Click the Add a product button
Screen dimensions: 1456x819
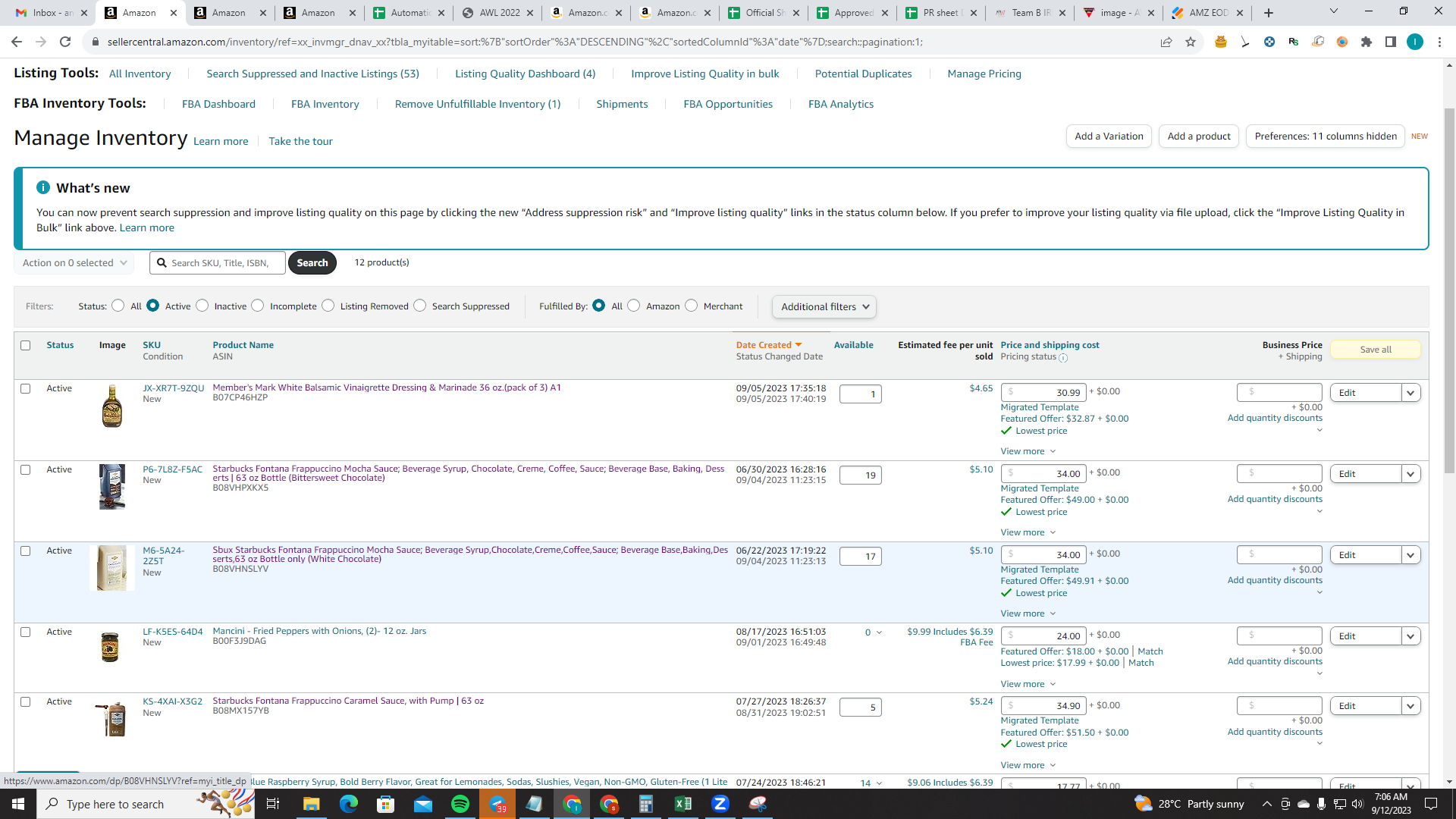point(1199,136)
